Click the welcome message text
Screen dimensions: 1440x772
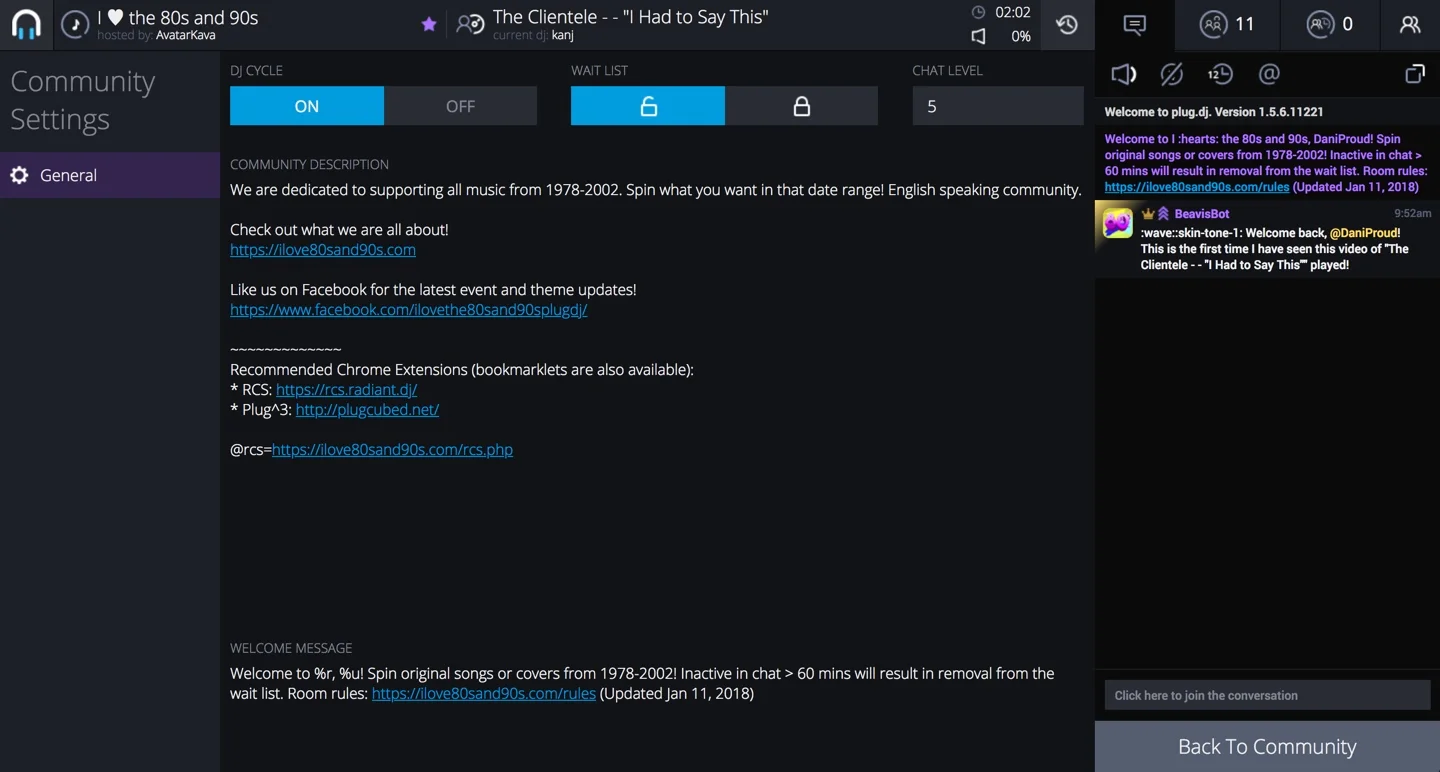point(642,684)
